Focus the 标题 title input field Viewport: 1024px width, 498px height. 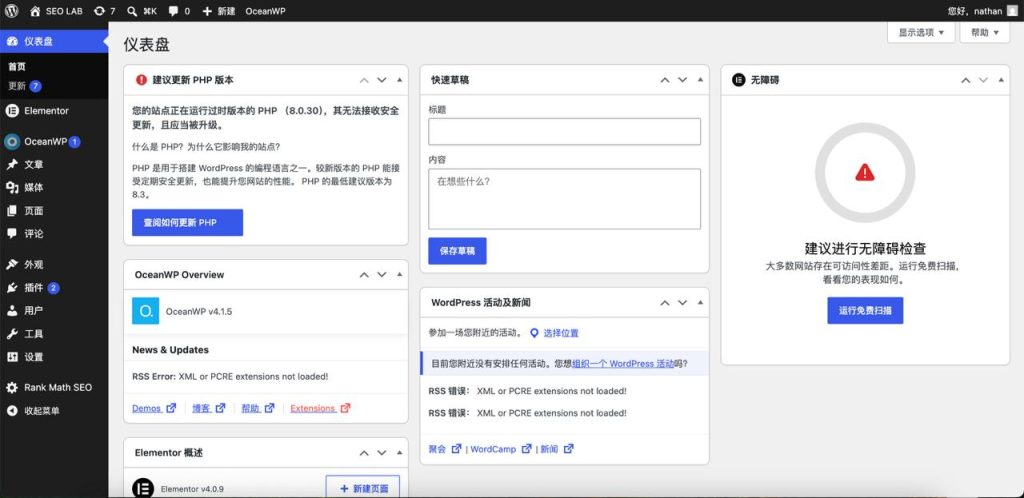point(564,132)
